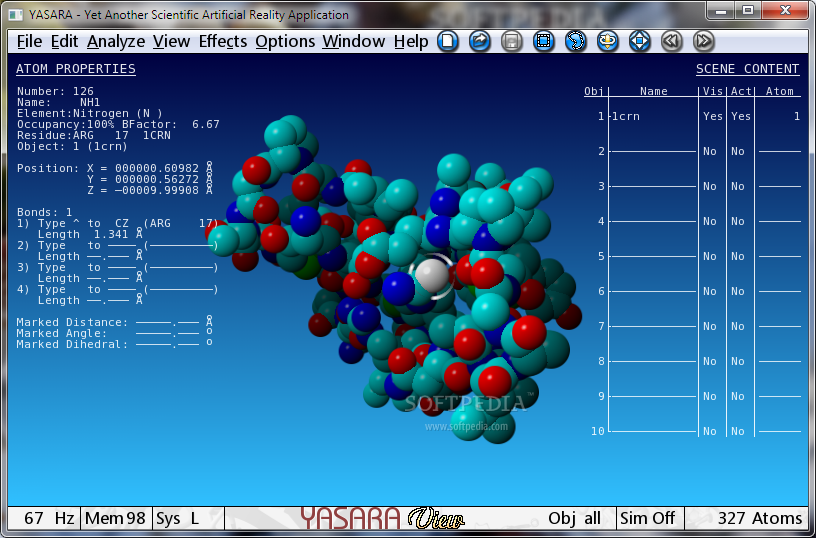Click the '327 Atoms' status bar field
This screenshot has width=816, height=538.
pyautogui.click(x=759, y=518)
